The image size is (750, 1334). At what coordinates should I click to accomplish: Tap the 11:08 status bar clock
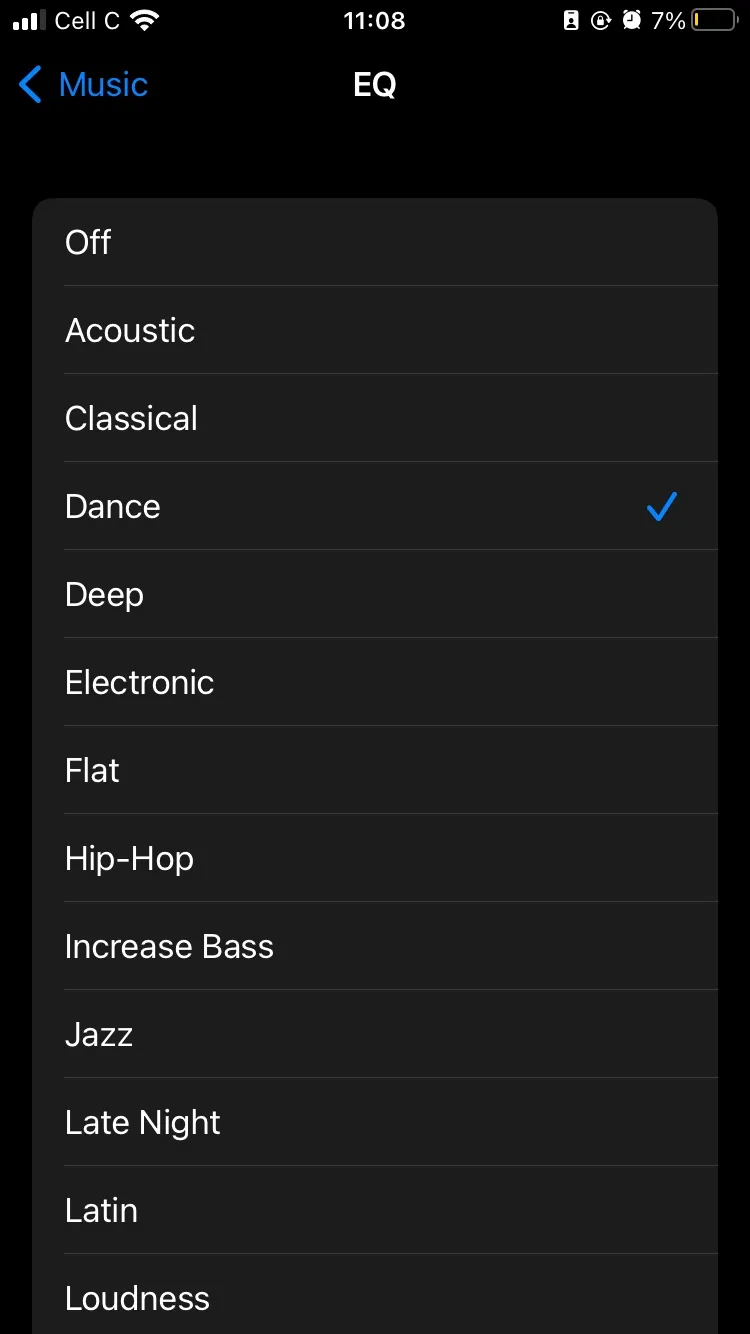(374, 21)
